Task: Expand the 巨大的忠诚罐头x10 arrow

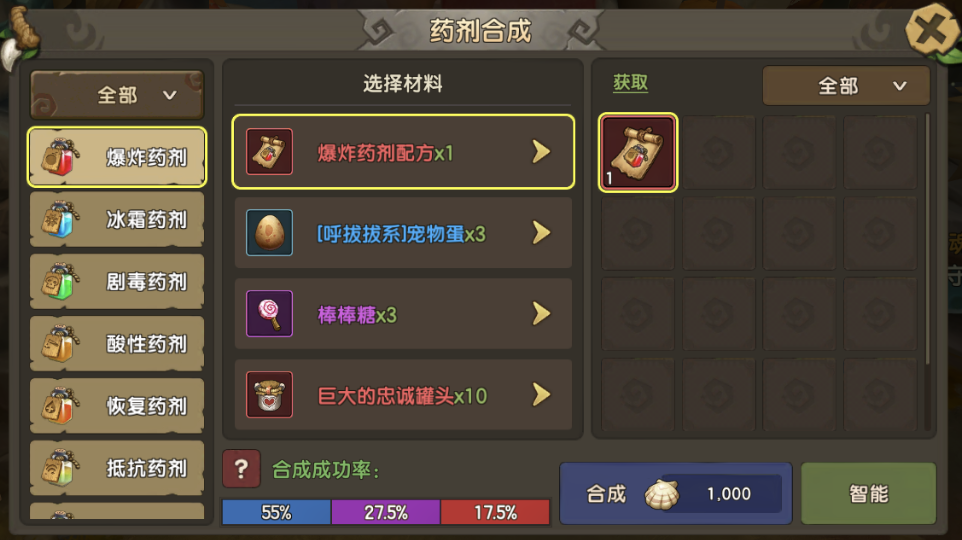Action: (x=541, y=395)
